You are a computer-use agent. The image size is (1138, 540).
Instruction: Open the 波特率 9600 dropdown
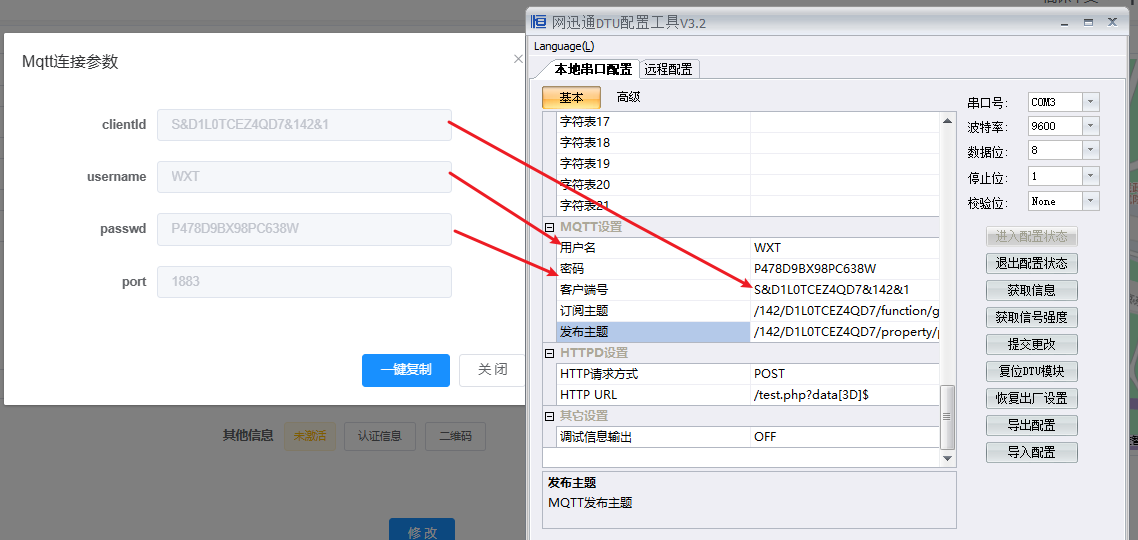1090,127
